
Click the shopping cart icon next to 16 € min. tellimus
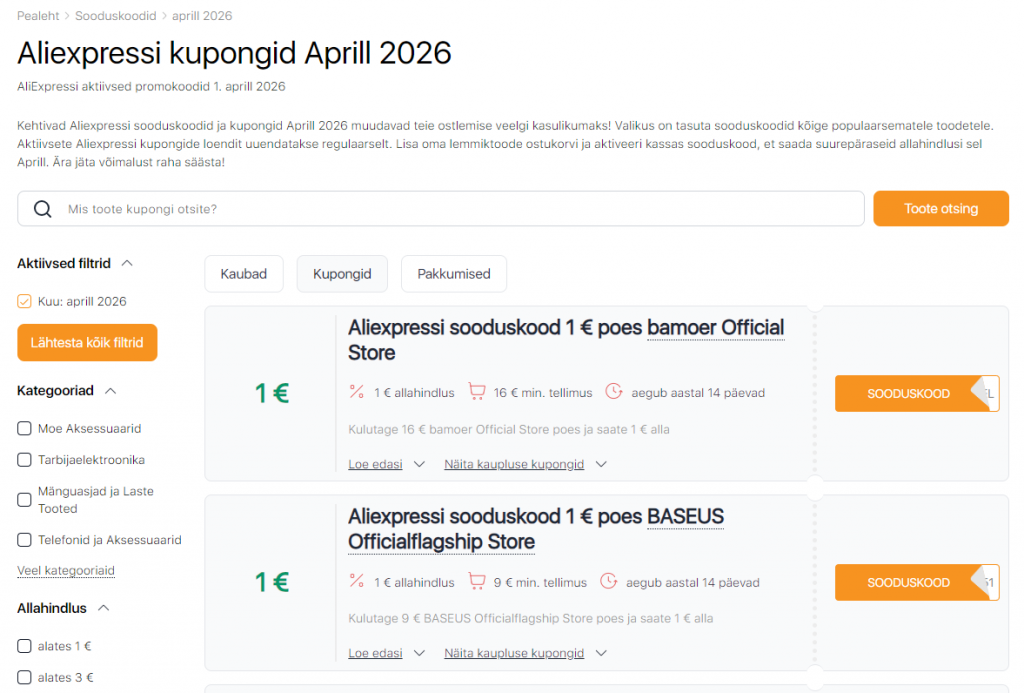coord(477,392)
